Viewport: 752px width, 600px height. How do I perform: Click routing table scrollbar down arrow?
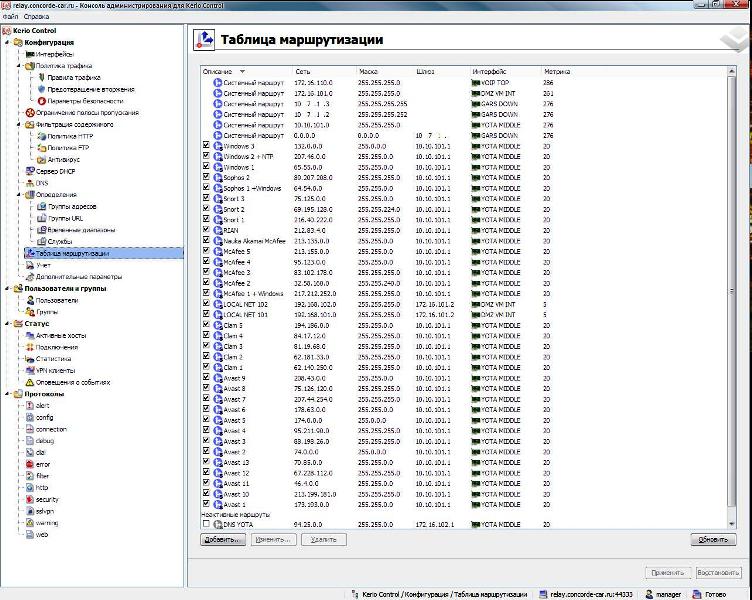coord(731,524)
